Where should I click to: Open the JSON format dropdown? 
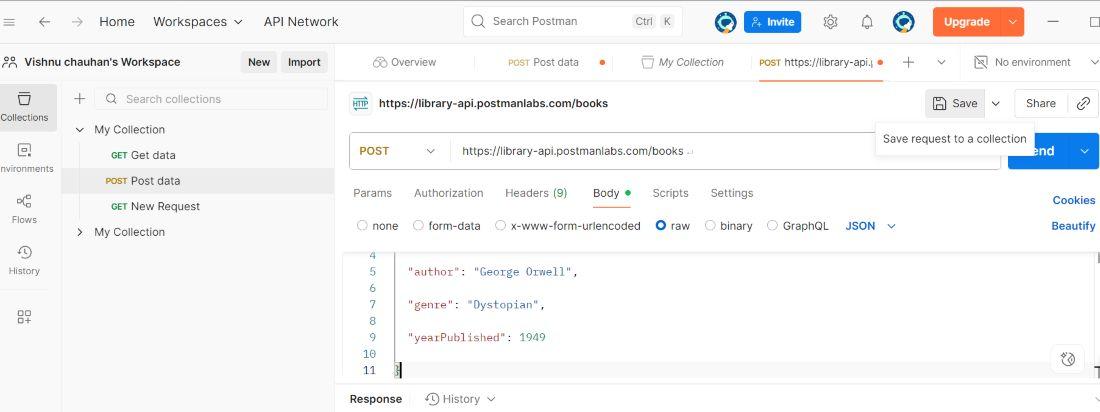(x=870, y=226)
